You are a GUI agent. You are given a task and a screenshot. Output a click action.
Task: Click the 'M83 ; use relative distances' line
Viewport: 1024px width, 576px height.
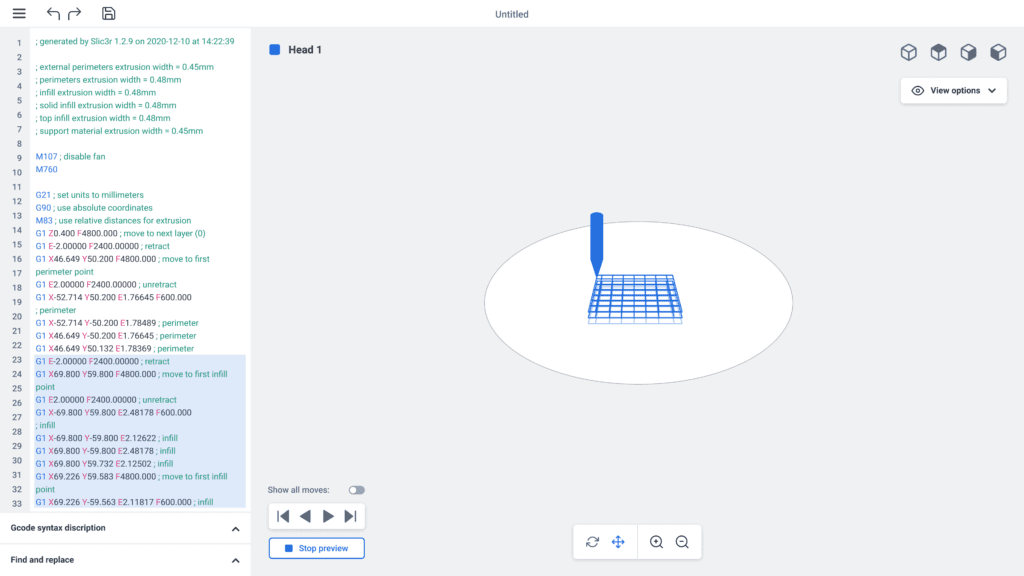(113, 221)
